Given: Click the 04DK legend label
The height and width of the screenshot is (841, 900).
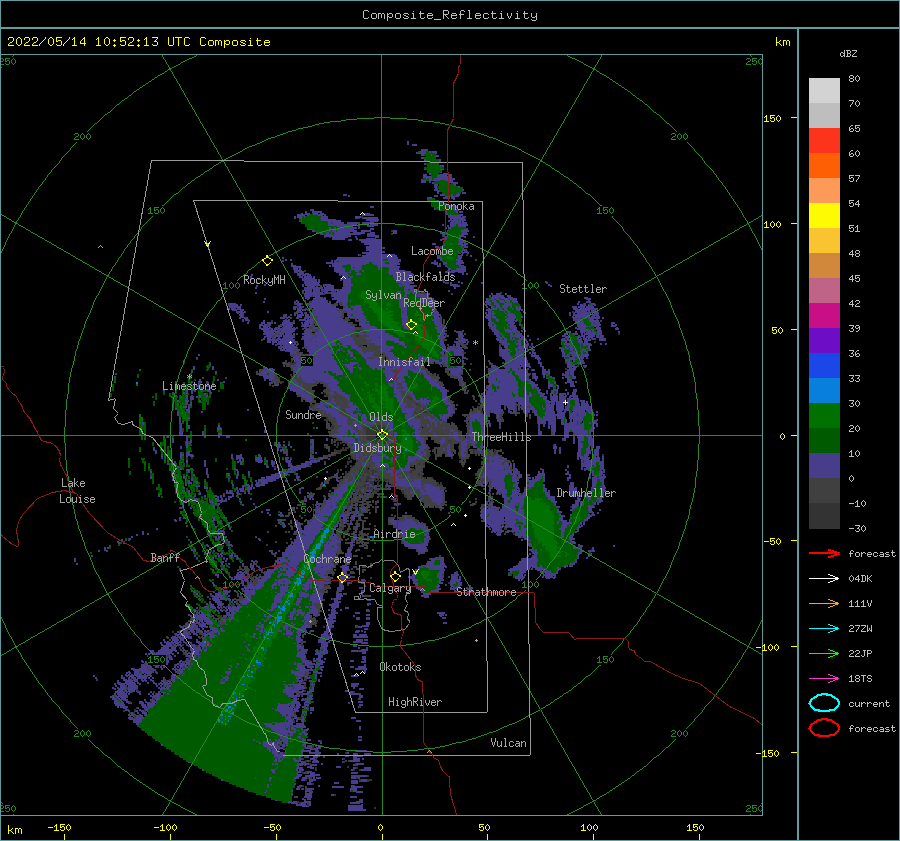Looking at the screenshot, I should [x=860, y=578].
